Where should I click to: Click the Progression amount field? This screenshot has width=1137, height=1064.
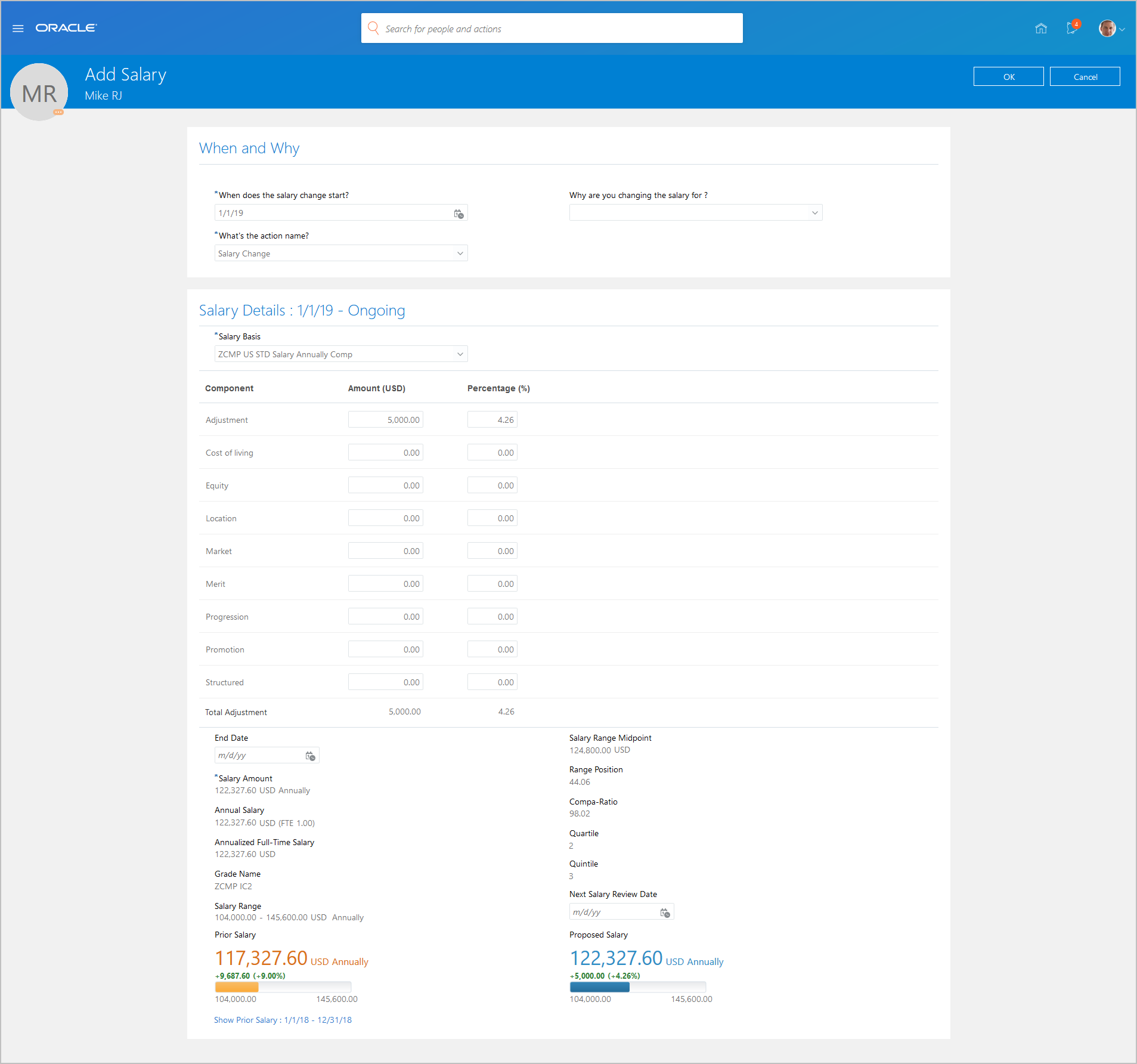pyautogui.click(x=386, y=617)
